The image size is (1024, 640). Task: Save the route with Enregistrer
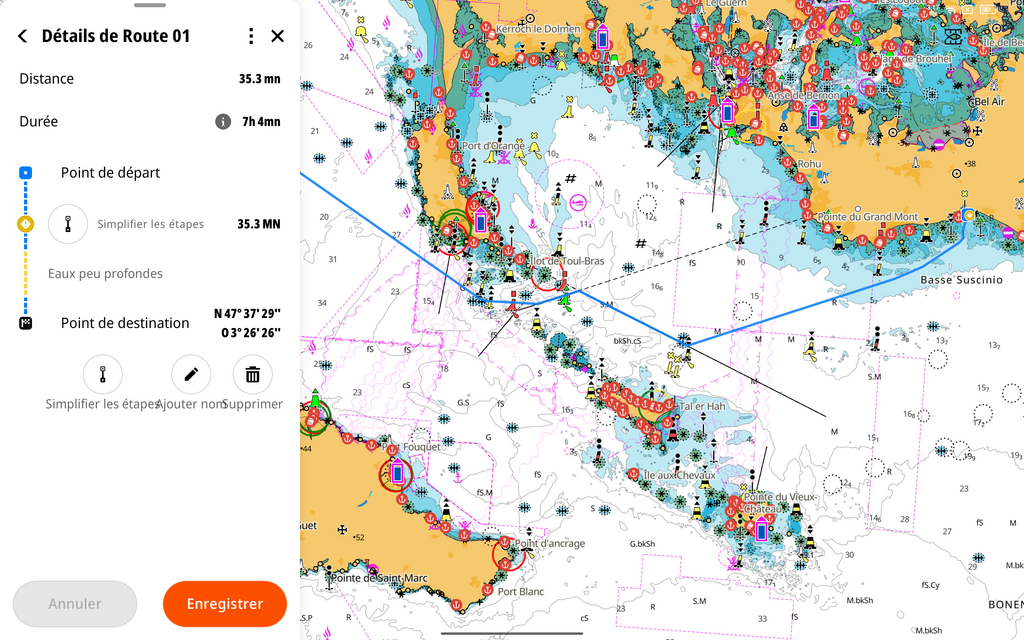click(x=225, y=604)
